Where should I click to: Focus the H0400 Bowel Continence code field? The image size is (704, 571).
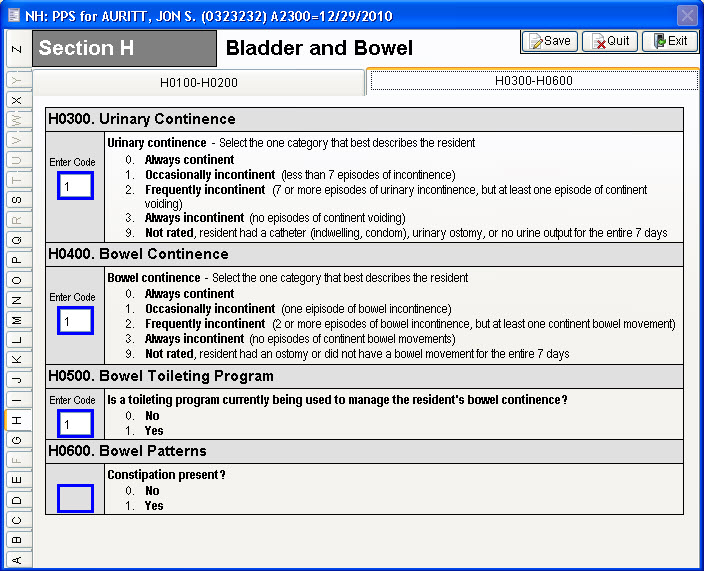[75, 321]
